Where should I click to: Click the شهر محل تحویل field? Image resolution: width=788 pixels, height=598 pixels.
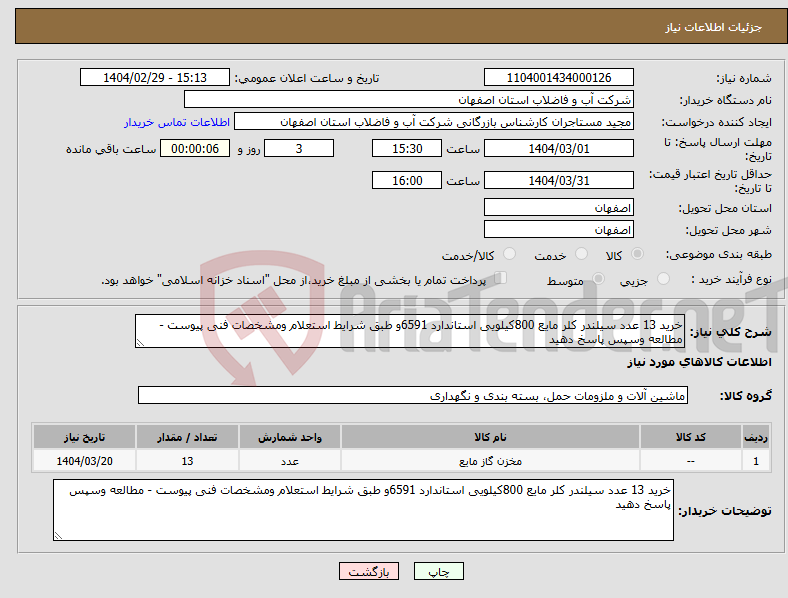click(x=558, y=229)
